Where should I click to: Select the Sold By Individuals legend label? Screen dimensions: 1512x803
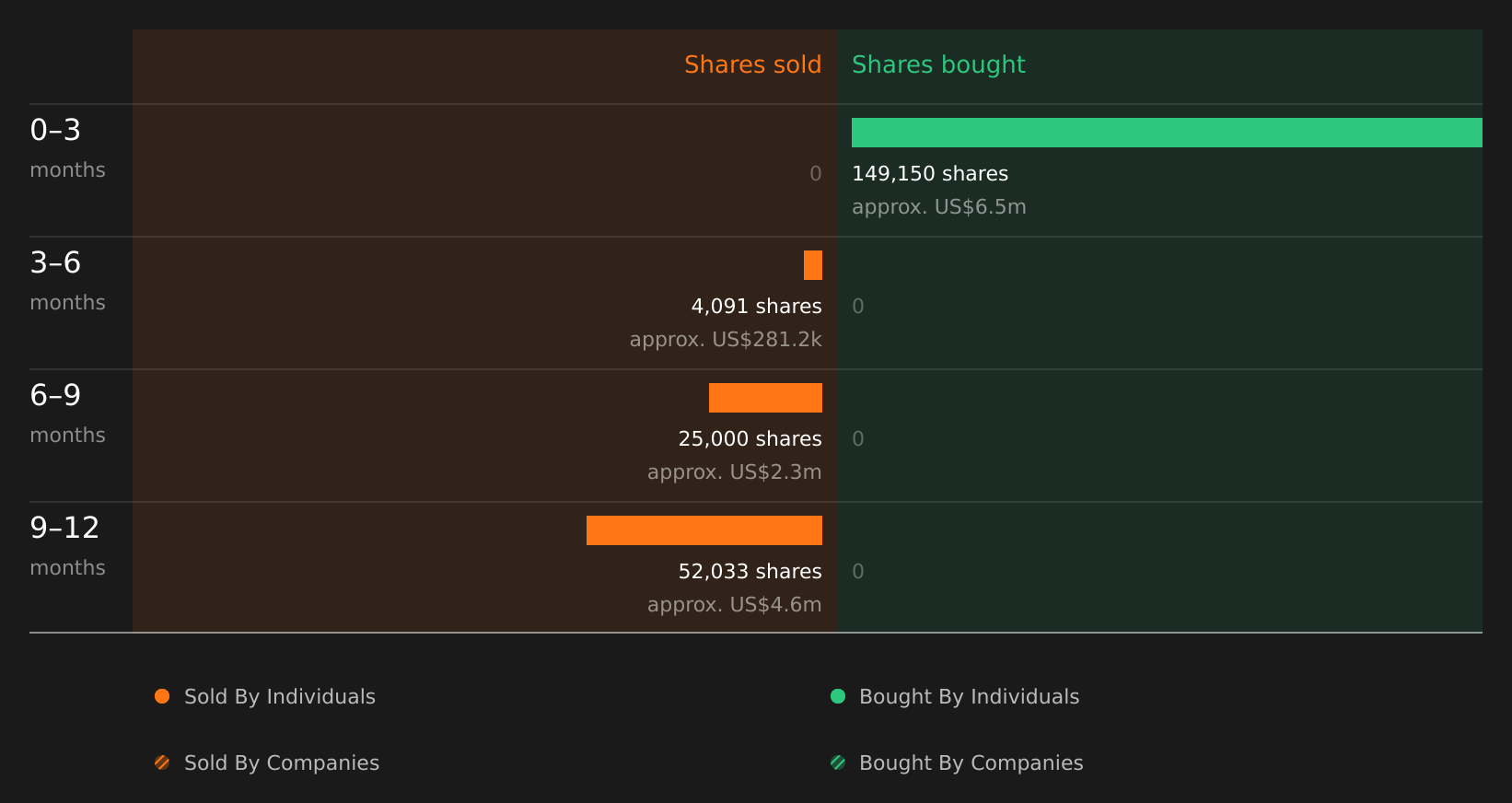(x=280, y=697)
